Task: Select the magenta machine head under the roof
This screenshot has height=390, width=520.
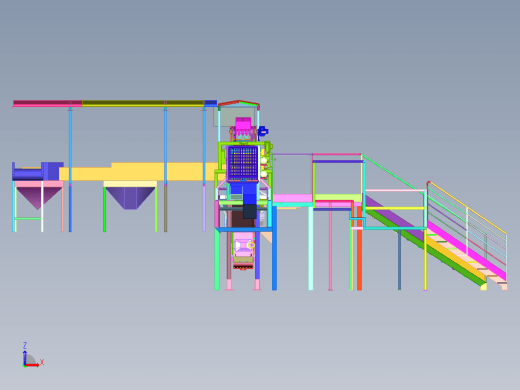Action: [x=243, y=124]
